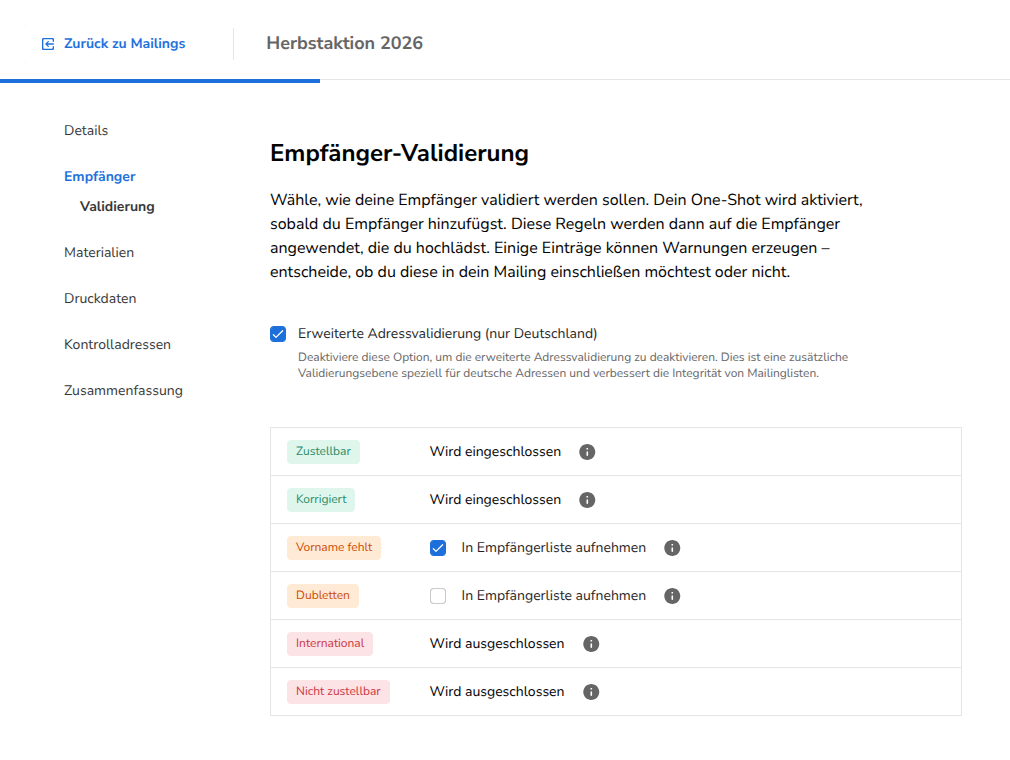Click In Empfängerliste aufnehmen label for Dubletten

553,596
